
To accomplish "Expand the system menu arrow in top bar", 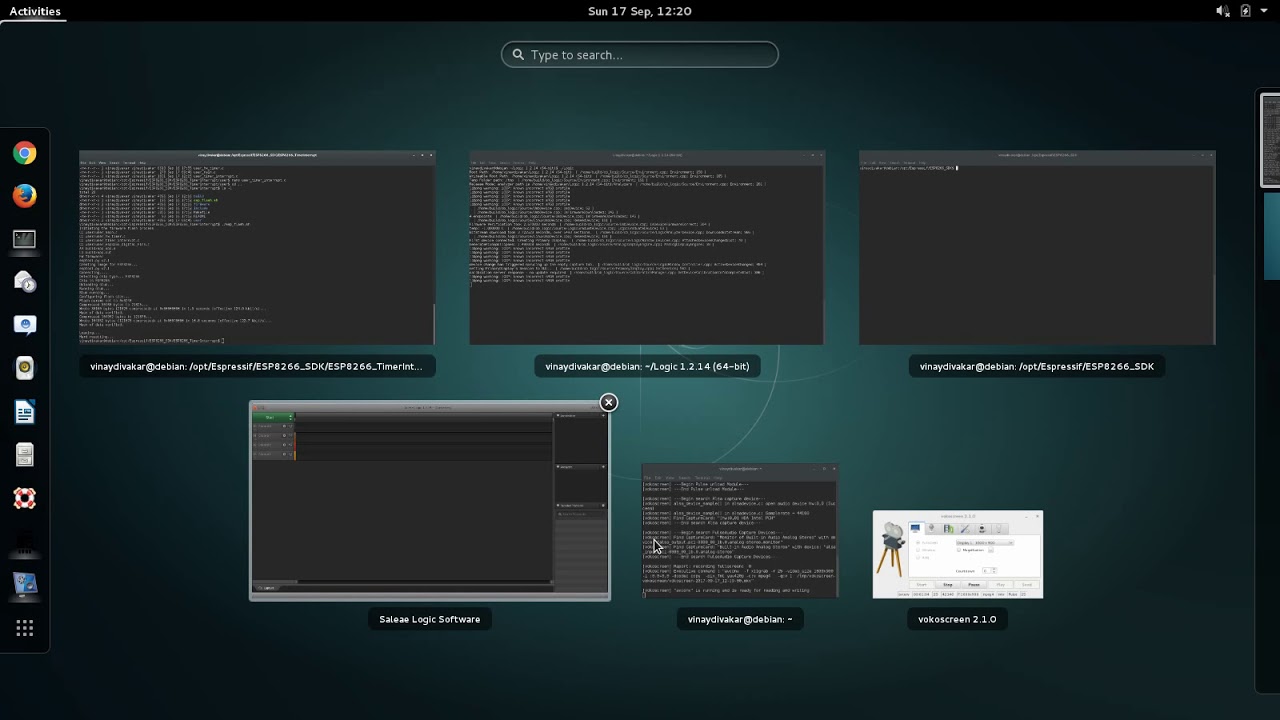I will tap(1265, 11).
